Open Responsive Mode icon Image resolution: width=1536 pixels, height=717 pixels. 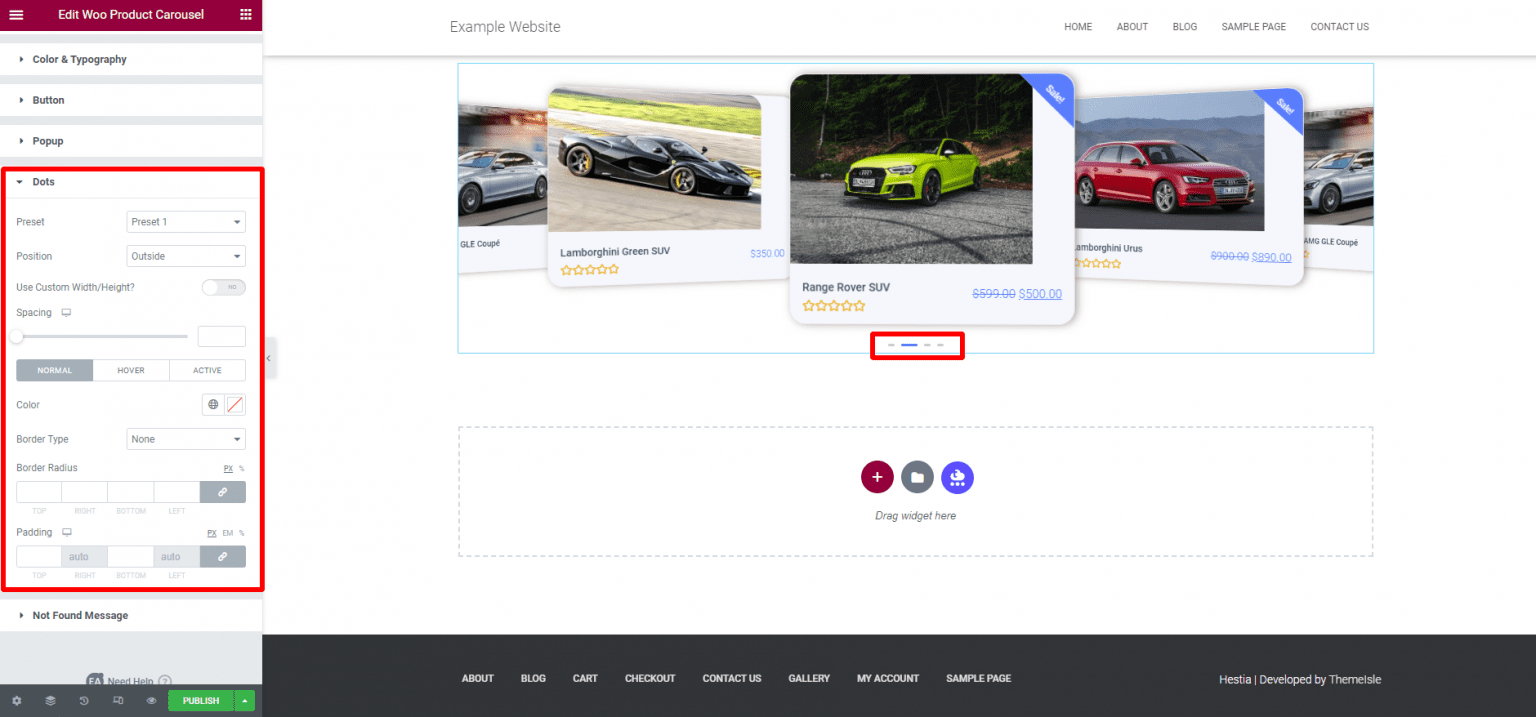click(x=118, y=701)
